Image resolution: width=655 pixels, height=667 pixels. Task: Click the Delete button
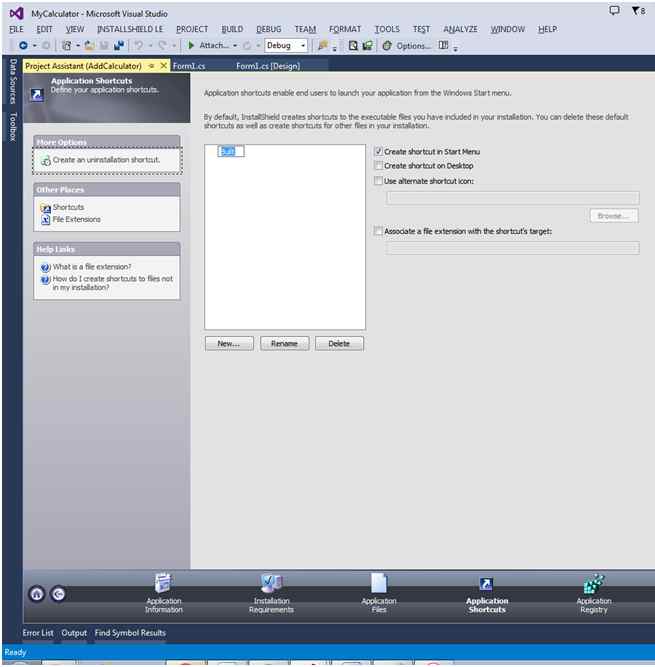(339, 344)
